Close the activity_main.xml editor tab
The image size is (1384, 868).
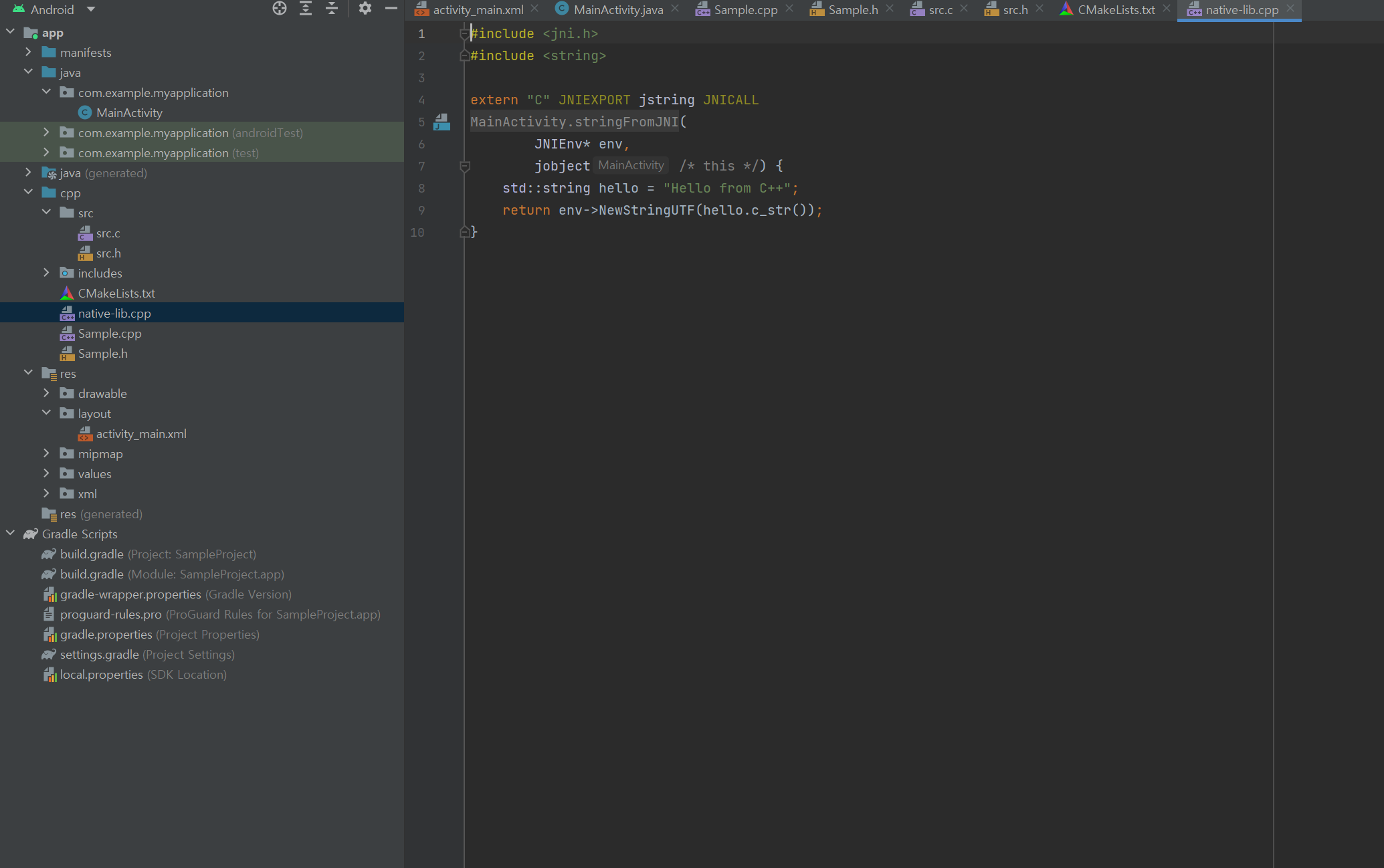pos(534,9)
